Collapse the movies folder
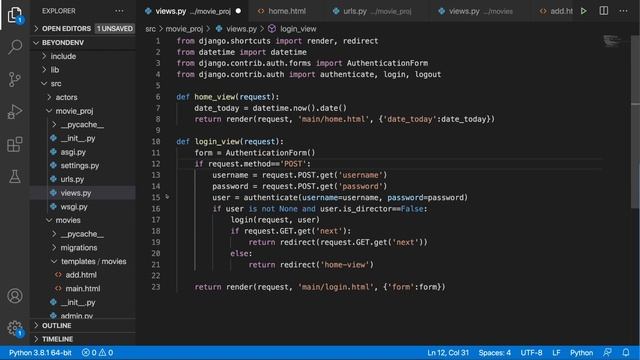The width and height of the screenshot is (640, 360). coord(68,220)
